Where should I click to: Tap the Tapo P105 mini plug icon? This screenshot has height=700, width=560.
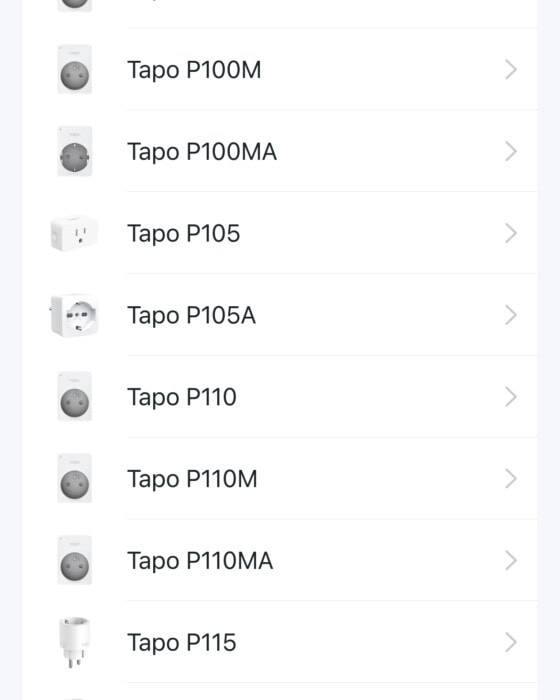(x=74, y=233)
